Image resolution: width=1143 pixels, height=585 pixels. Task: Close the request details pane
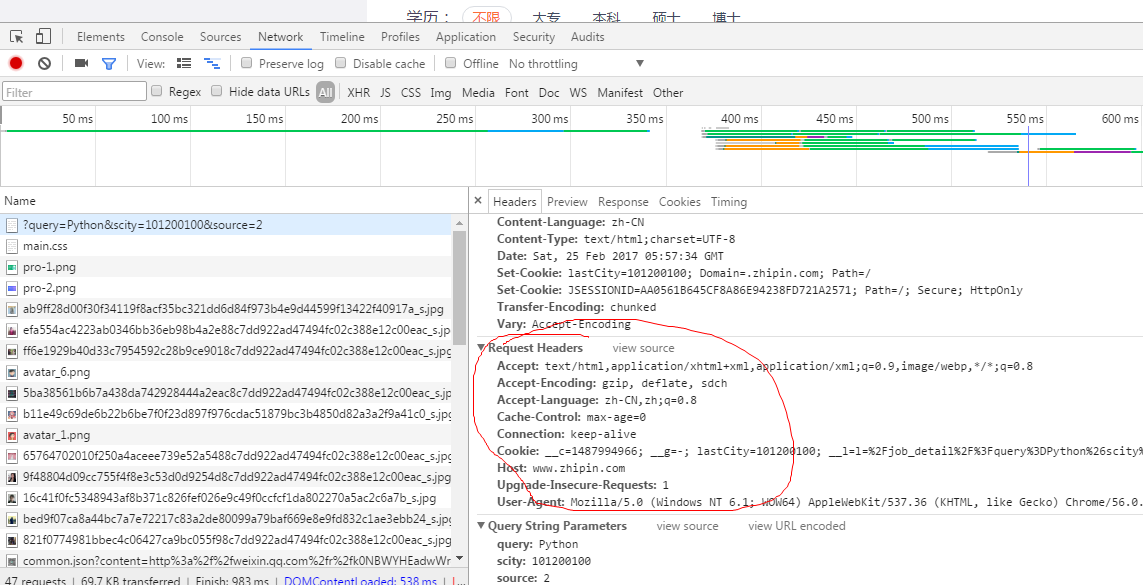(477, 200)
